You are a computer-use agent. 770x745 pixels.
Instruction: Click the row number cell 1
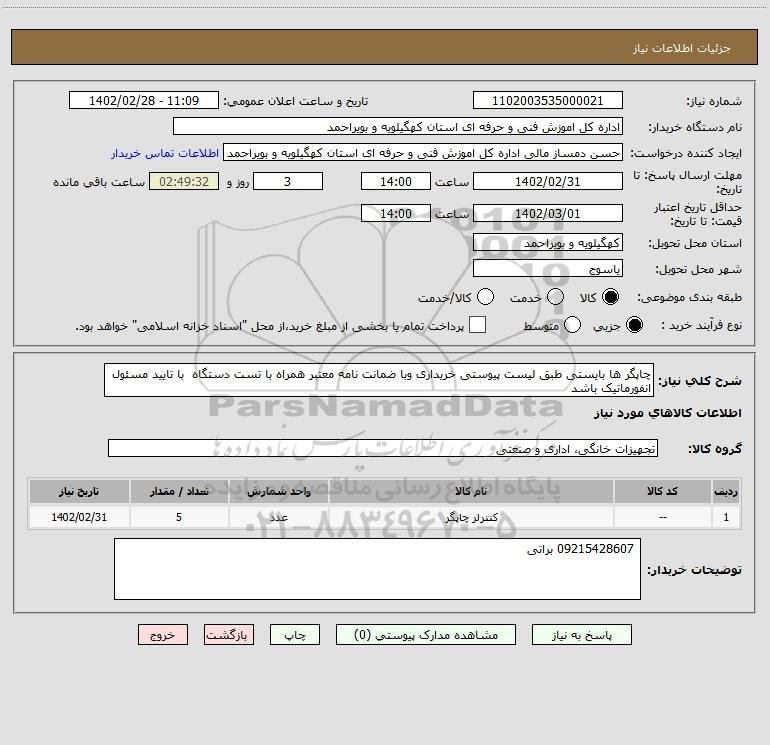point(726,517)
